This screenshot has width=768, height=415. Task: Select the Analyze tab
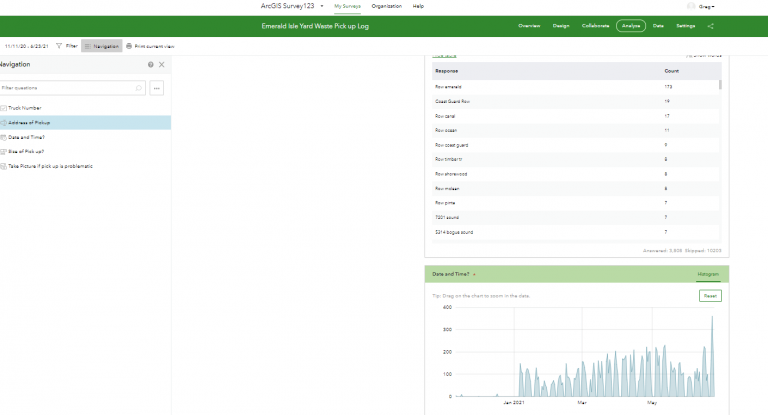pos(631,26)
